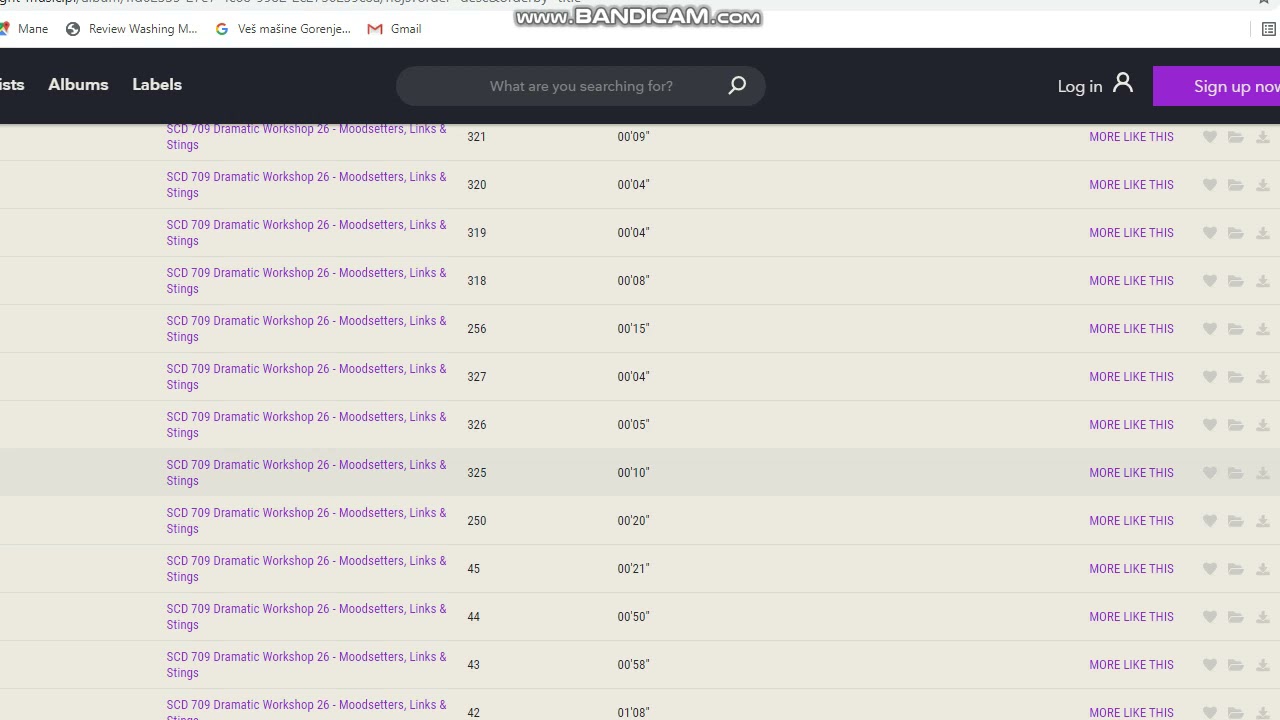Favorite track 250 with the heart icon
The image size is (1280, 720).
click(x=1210, y=521)
